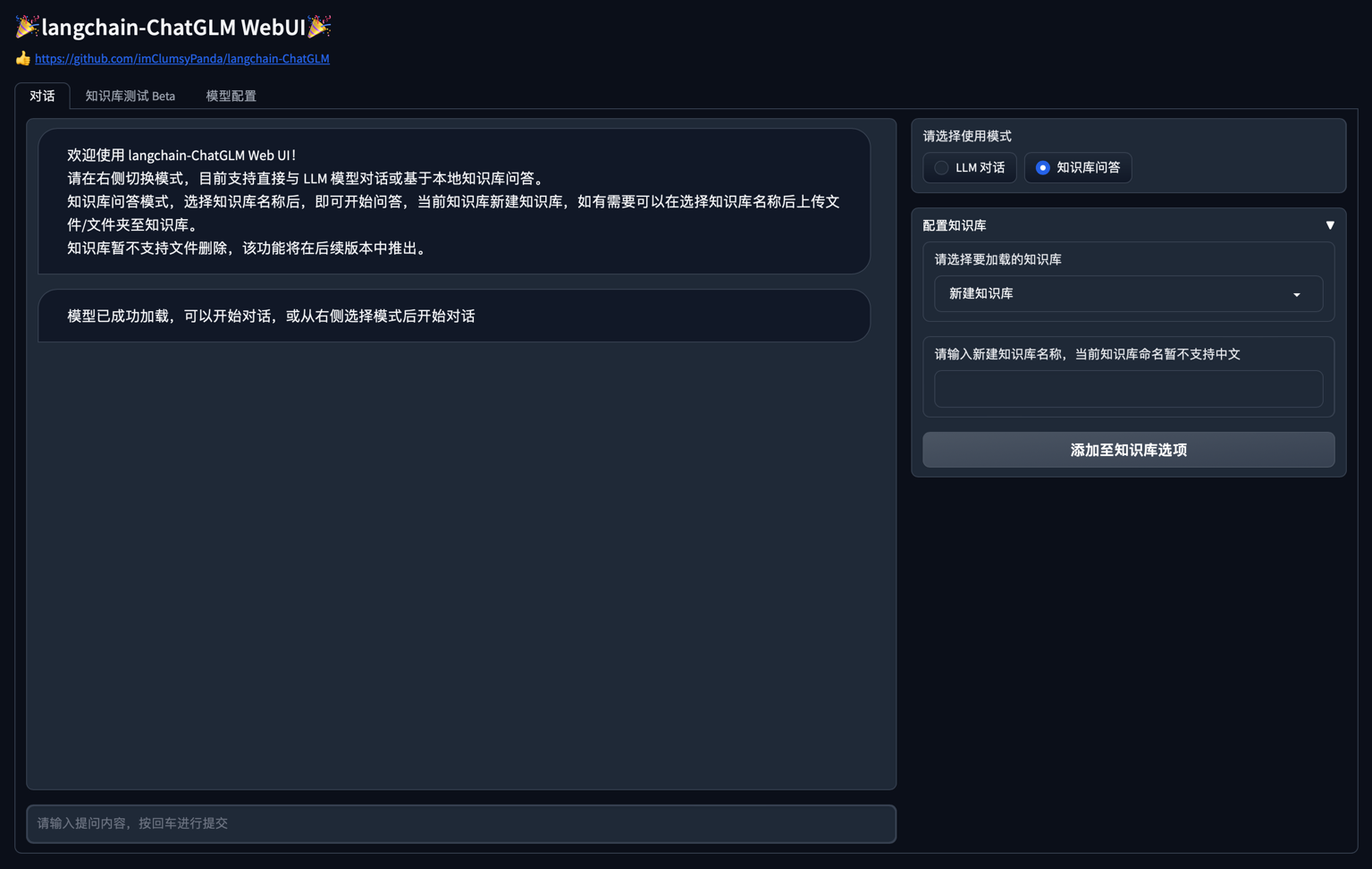Click the party popper emoji after WebUI
Image resolution: width=1372 pixels, height=869 pixels.
pos(319,27)
